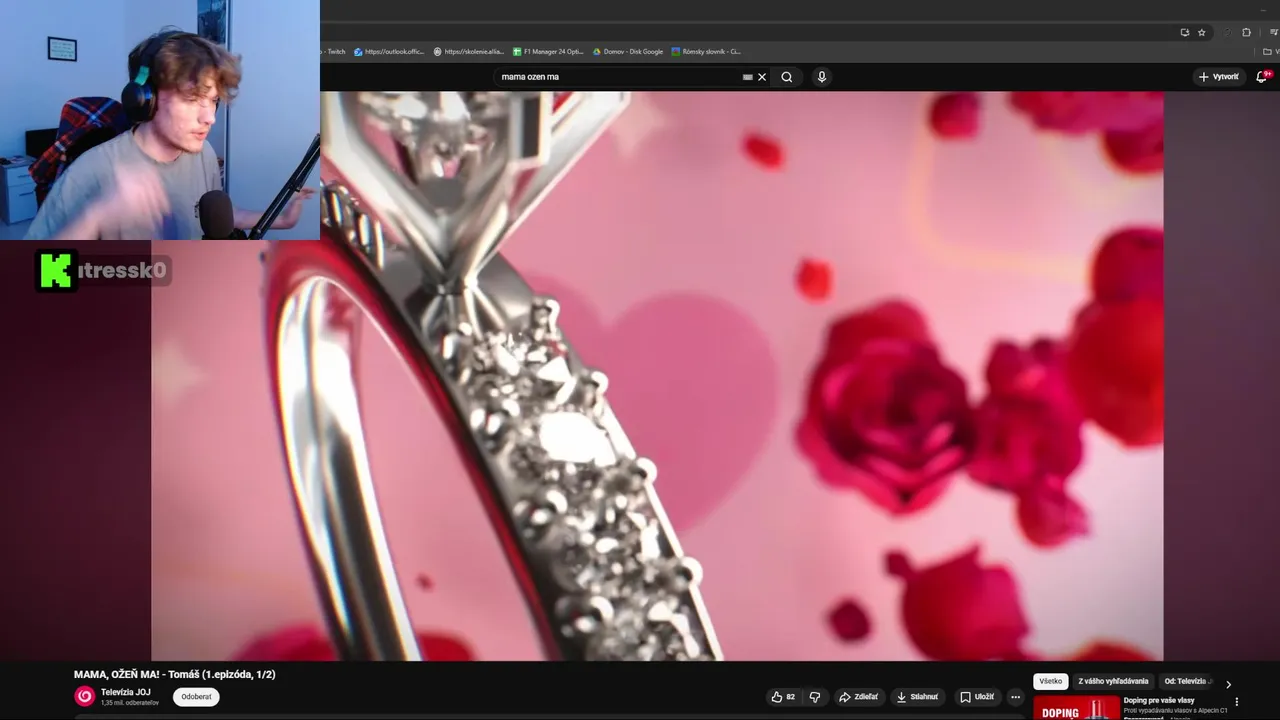Select 'Z vášho vyhľadávania' filter chip
The width and height of the screenshot is (1280, 720).
coord(1113,681)
